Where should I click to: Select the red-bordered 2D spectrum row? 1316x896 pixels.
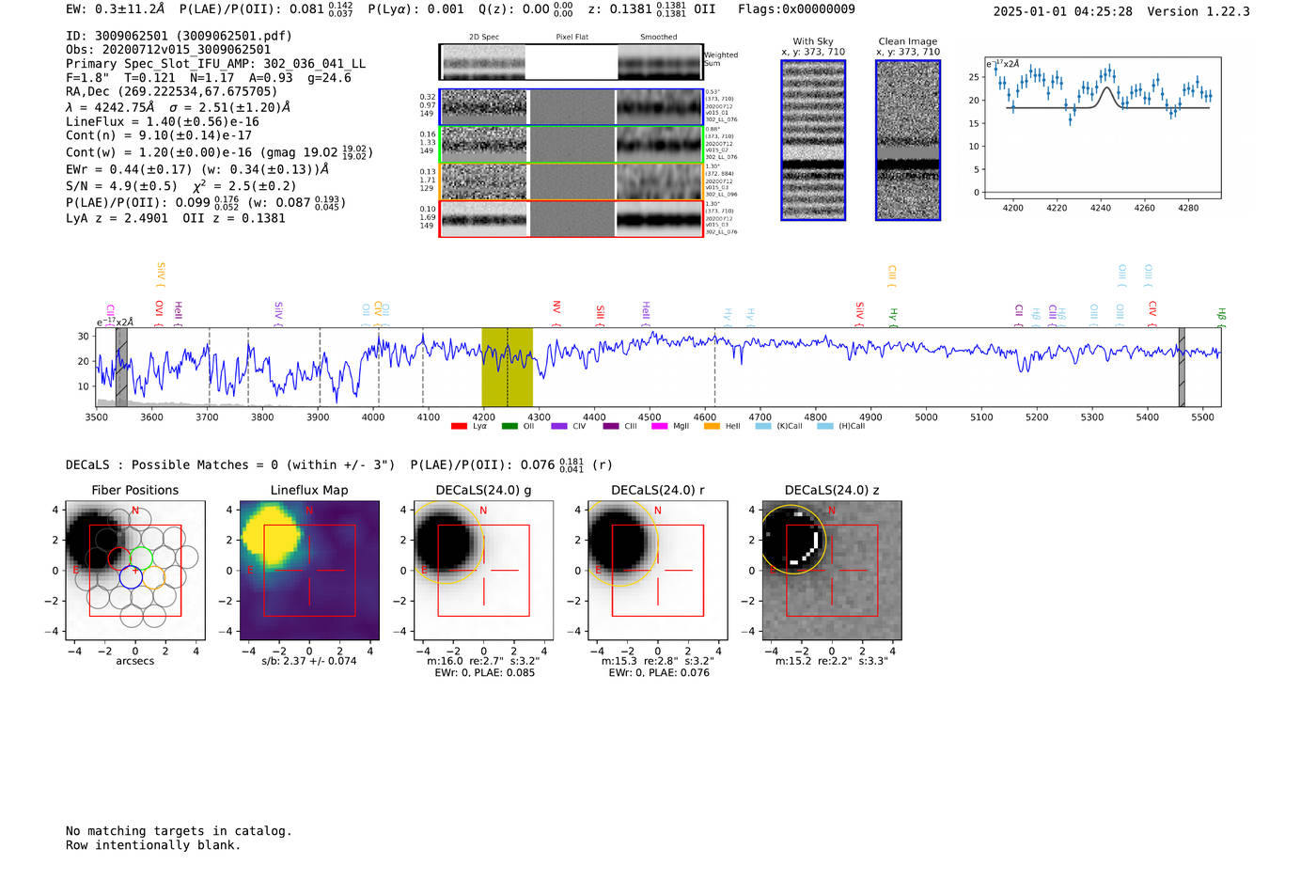(x=572, y=218)
